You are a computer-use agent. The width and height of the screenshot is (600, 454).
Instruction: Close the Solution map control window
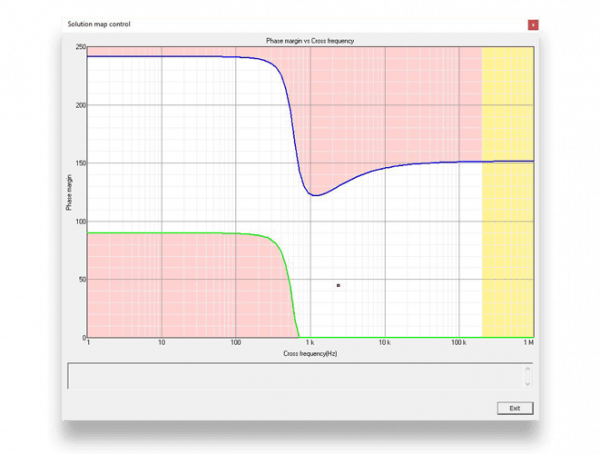point(533,23)
